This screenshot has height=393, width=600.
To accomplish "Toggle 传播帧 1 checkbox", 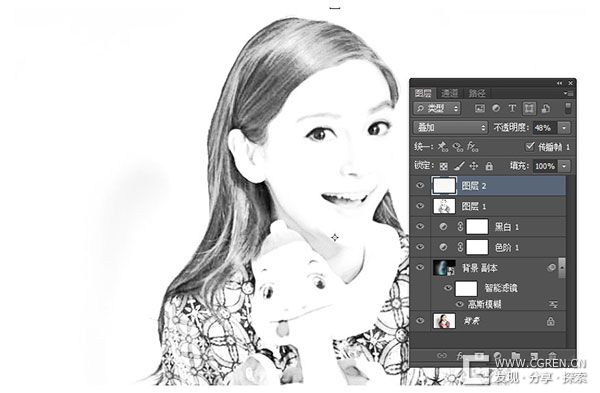I will [530, 146].
